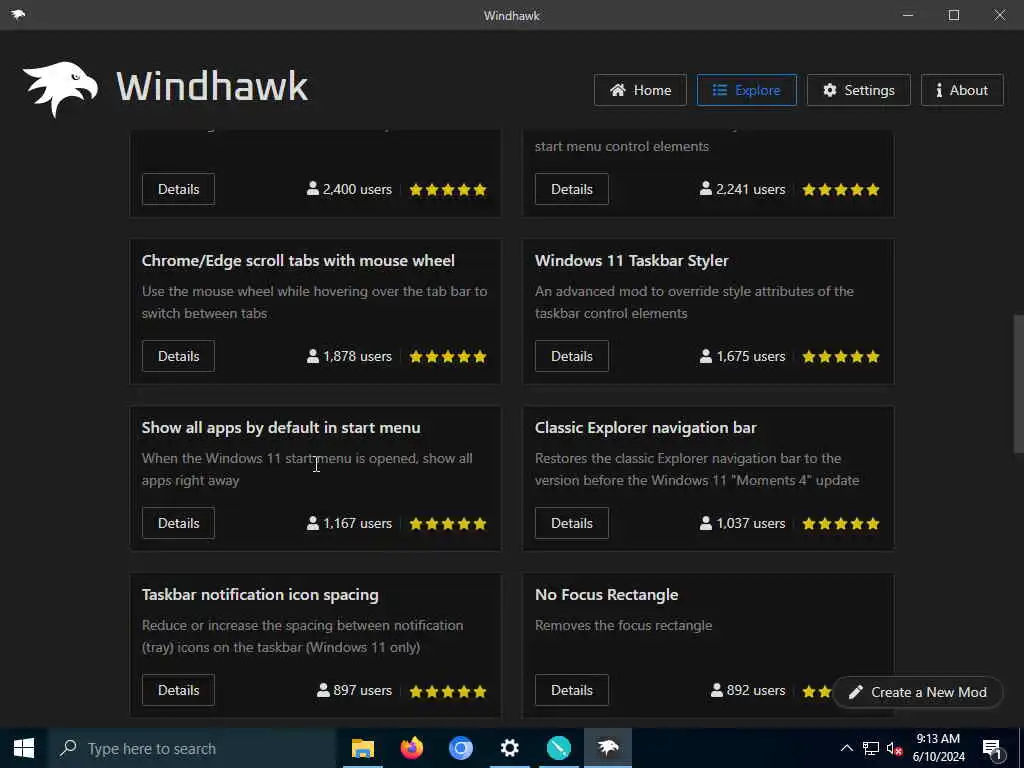Click the network tray icon
1024x768 pixels.
pyautogui.click(x=871, y=748)
